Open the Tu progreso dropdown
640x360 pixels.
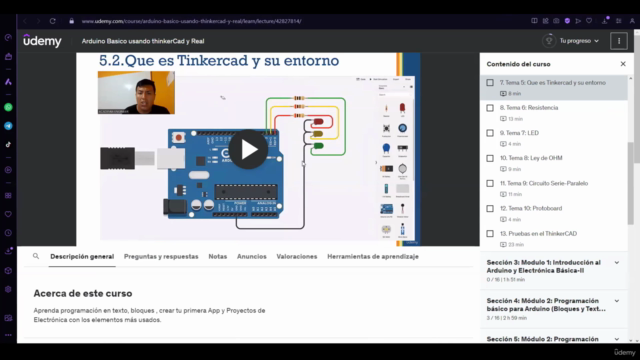[579, 41]
